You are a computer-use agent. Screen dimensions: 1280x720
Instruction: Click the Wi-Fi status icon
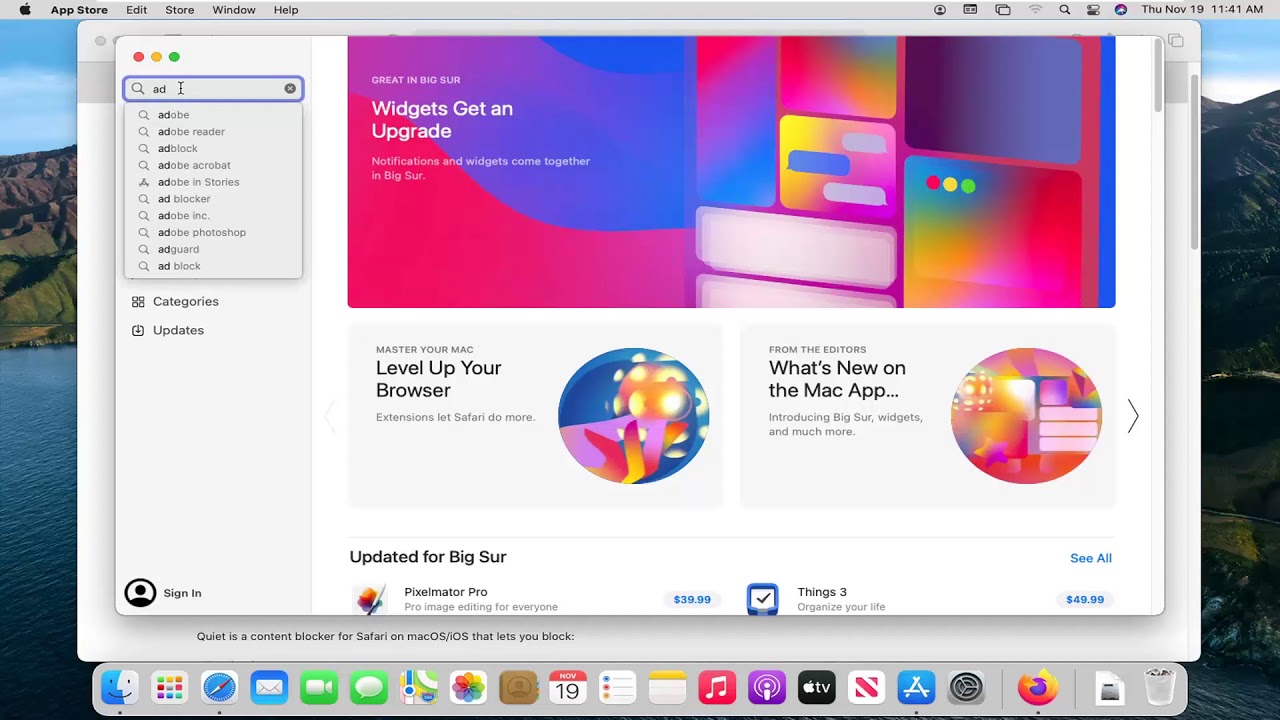click(1036, 10)
